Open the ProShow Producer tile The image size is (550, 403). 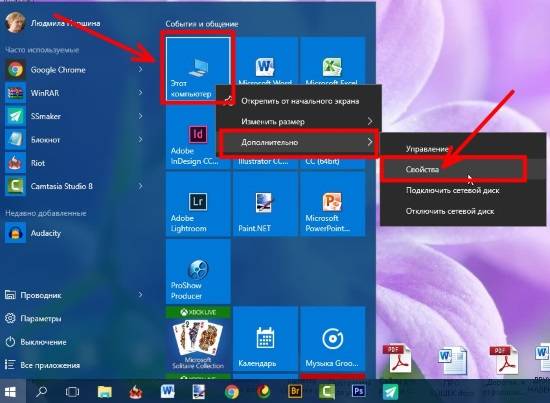198,271
